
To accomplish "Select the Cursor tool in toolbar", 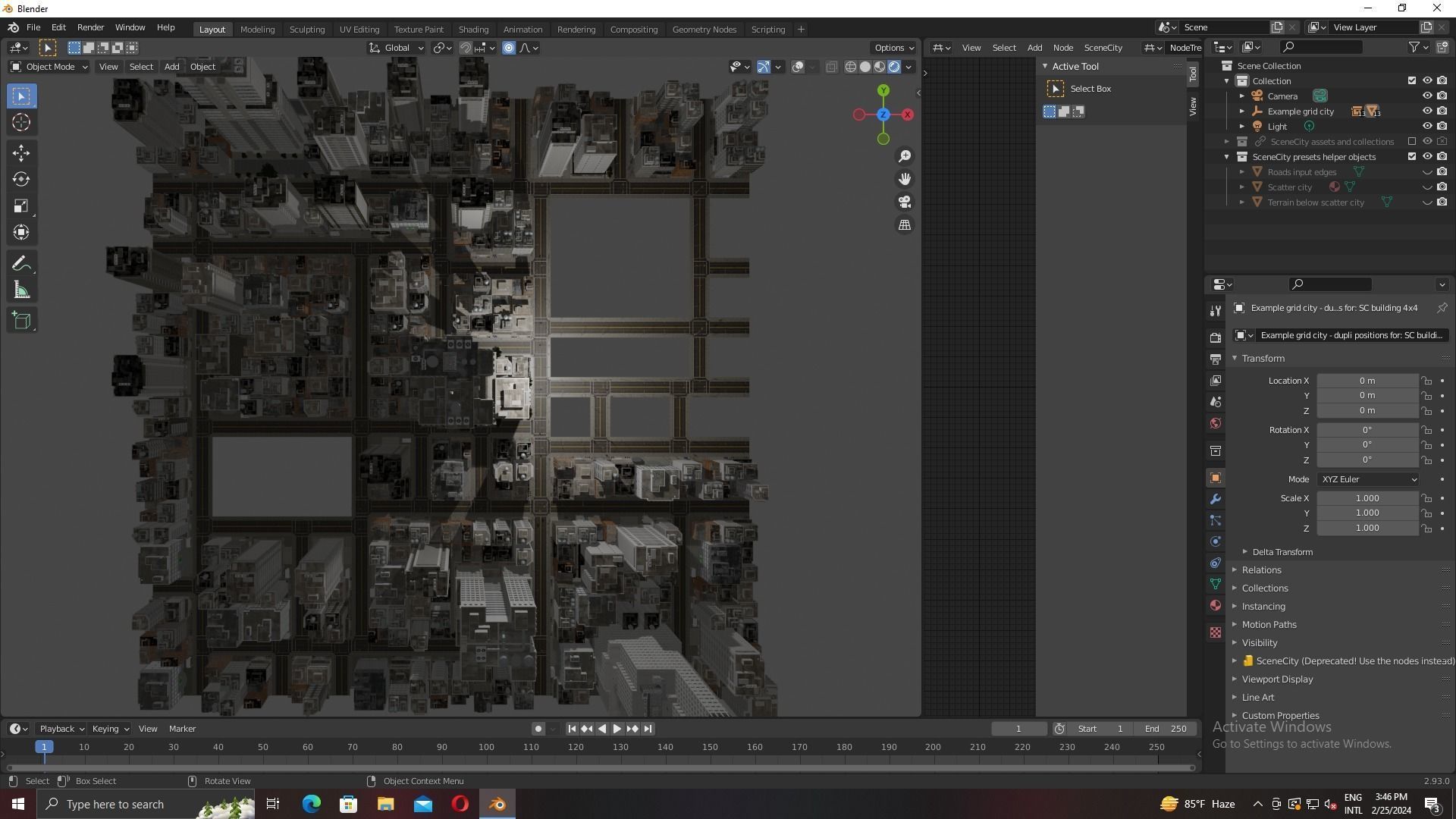I will pyautogui.click(x=21, y=123).
